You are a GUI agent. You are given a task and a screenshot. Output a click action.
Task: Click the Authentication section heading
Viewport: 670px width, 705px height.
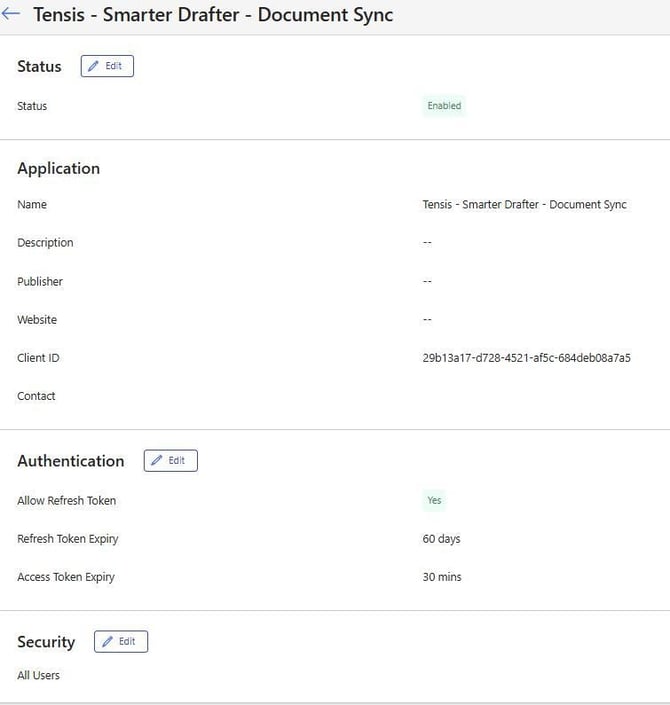tap(70, 461)
